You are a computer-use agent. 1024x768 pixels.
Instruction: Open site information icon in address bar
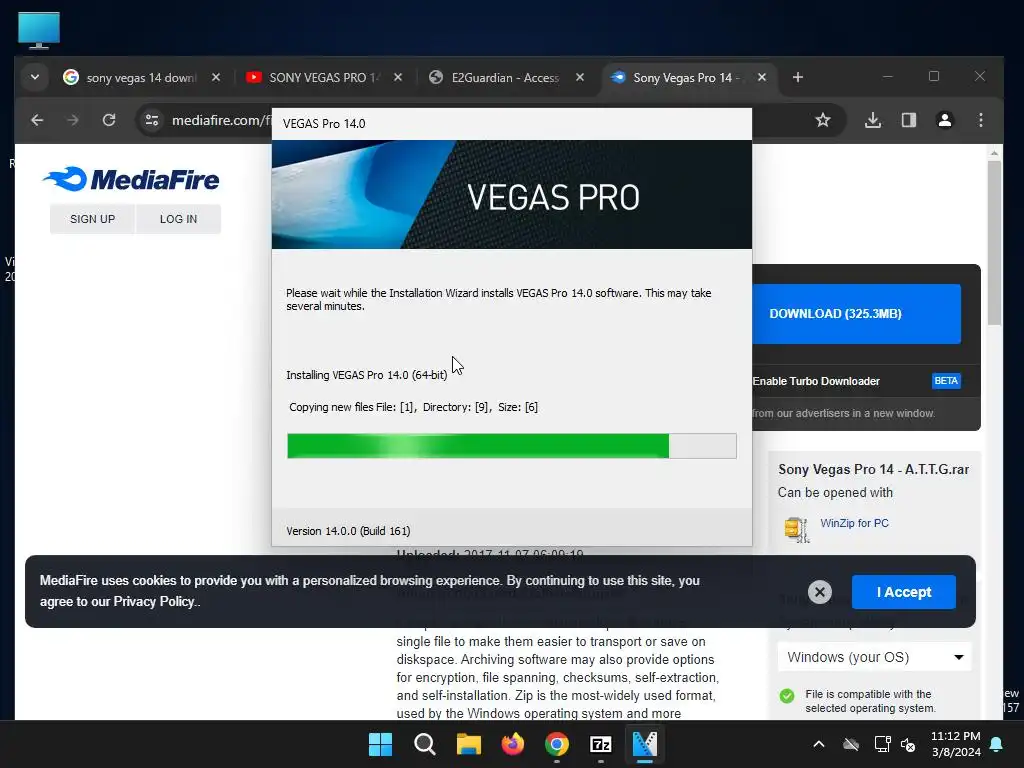point(152,120)
